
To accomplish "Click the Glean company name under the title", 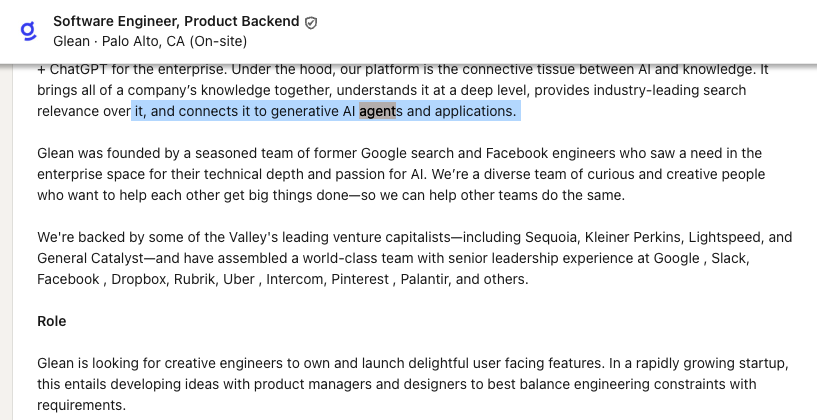I will pyautogui.click(x=72, y=41).
